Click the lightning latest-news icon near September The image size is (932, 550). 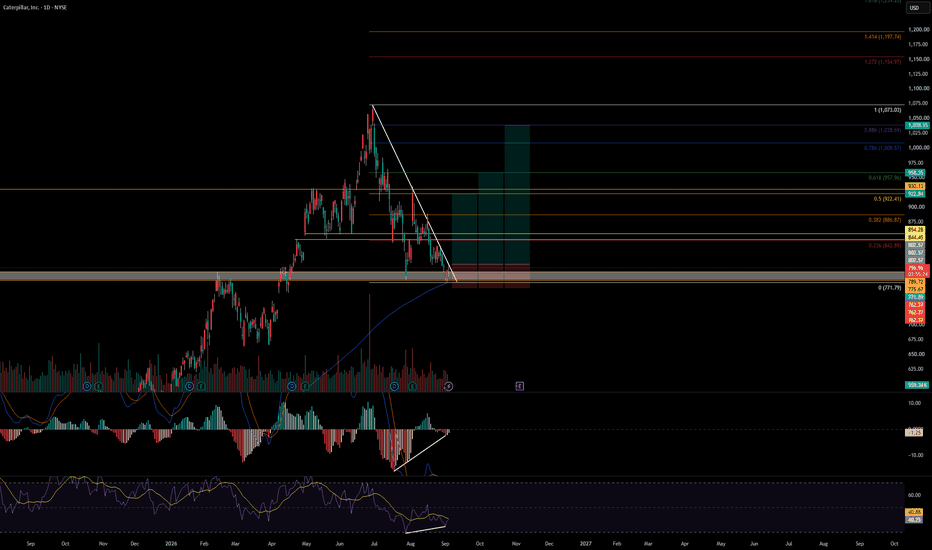pyautogui.click(x=448, y=386)
